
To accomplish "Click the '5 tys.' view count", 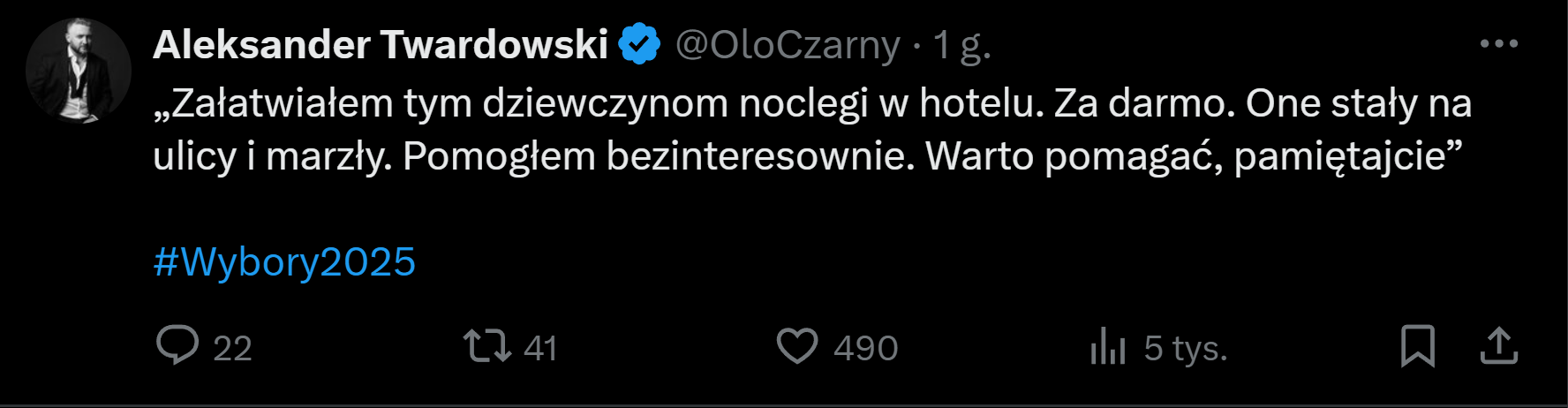I will [1186, 348].
